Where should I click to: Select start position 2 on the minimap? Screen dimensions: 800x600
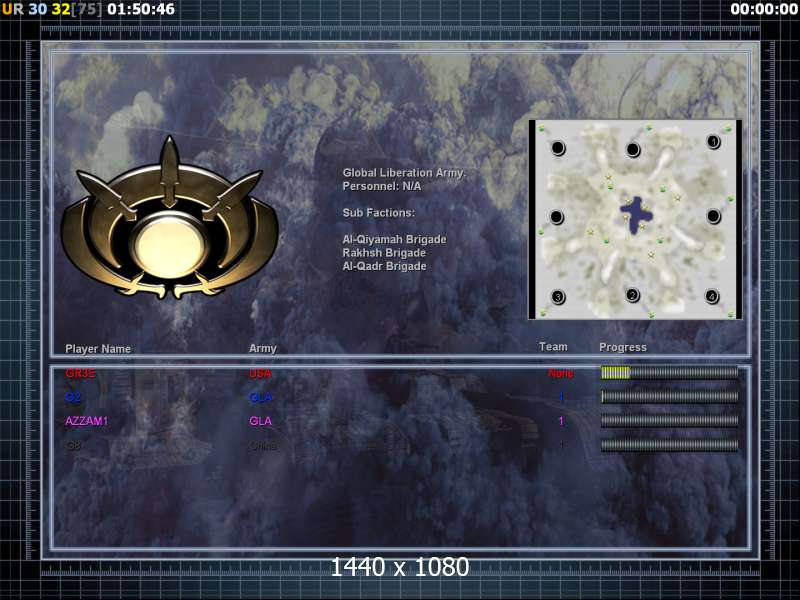tap(633, 295)
